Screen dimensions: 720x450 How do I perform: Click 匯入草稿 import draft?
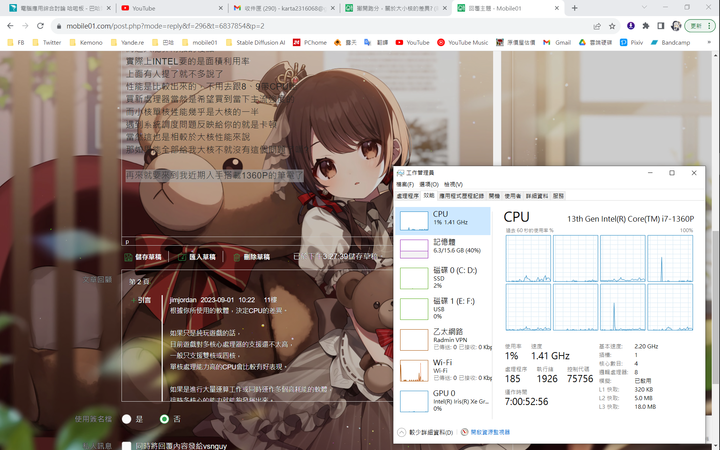pyautogui.click(x=197, y=257)
